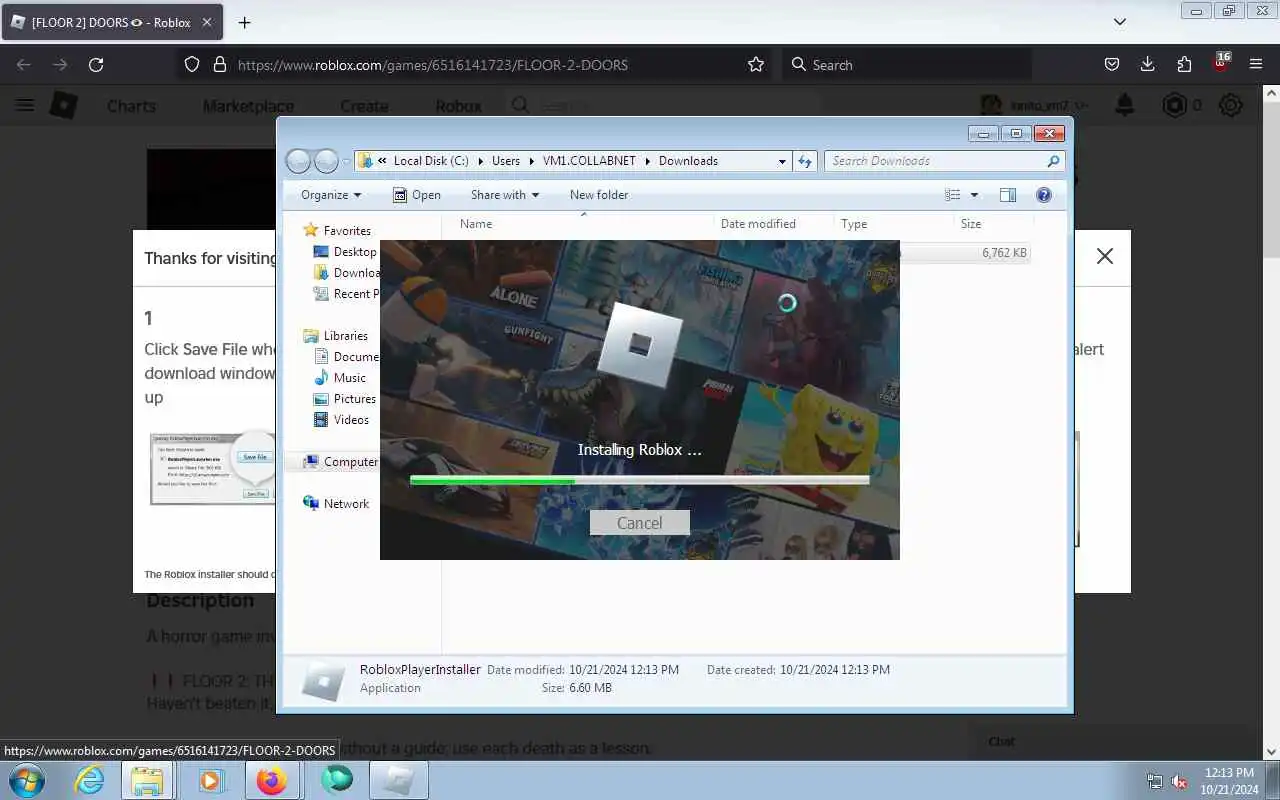Open Firefox extensions icon
Viewport: 1280px width, 800px height.
point(1184,65)
